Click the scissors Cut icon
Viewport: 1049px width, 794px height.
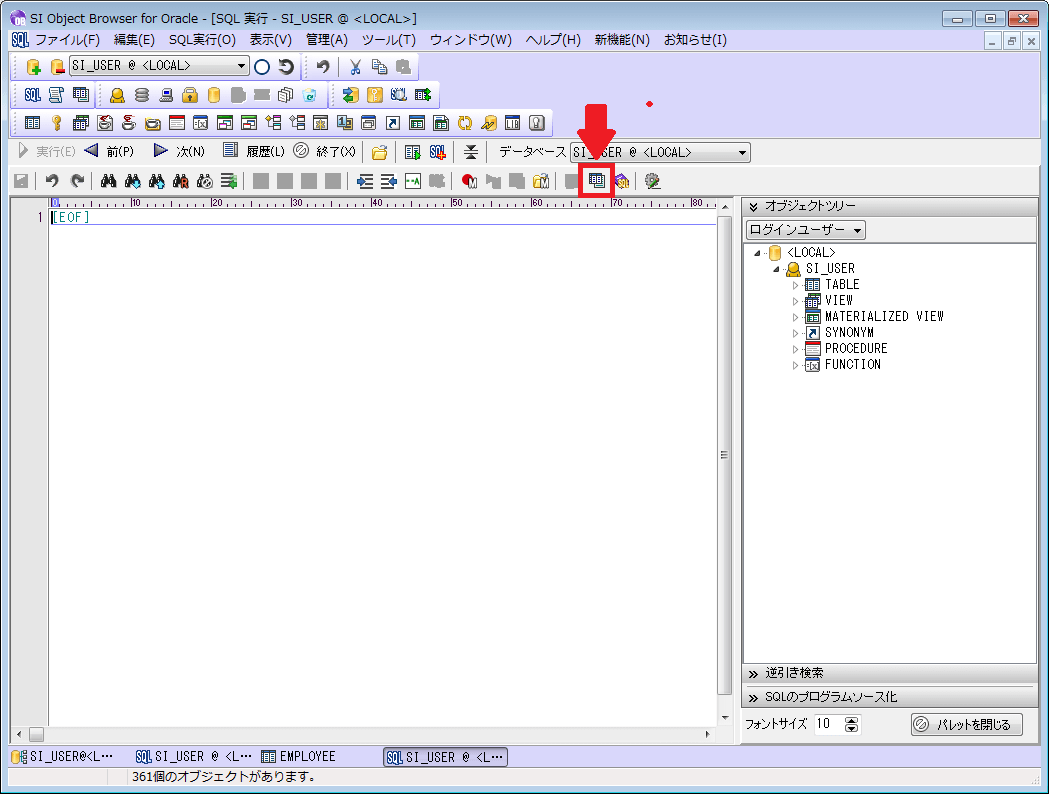354,67
